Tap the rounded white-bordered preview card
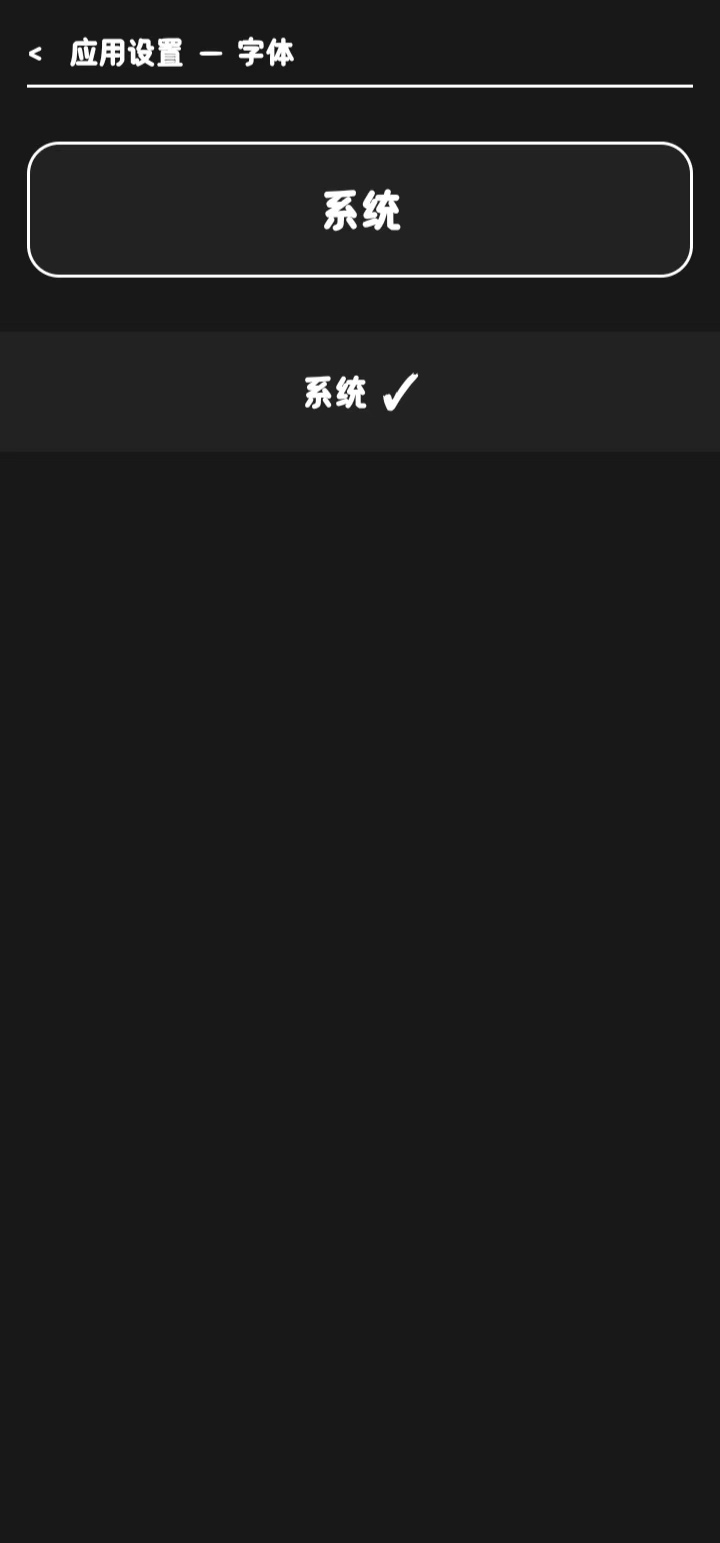 (x=360, y=209)
